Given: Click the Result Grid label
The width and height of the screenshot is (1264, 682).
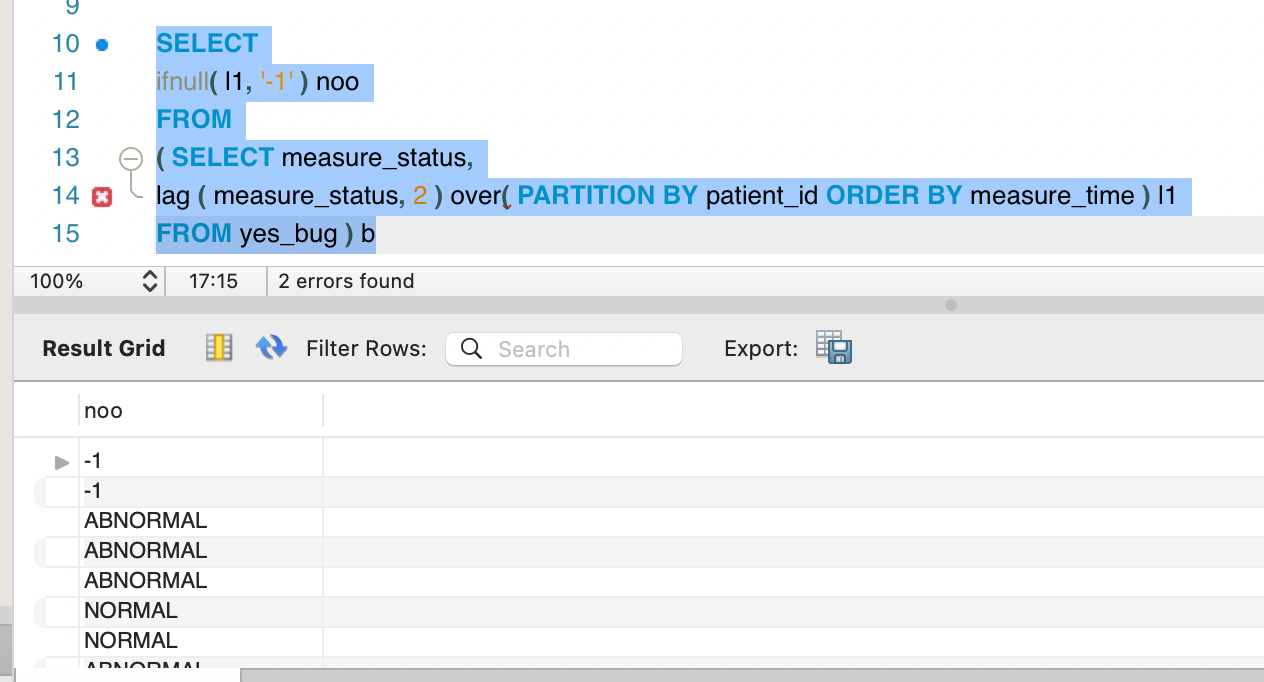Looking at the screenshot, I should (104, 348).
